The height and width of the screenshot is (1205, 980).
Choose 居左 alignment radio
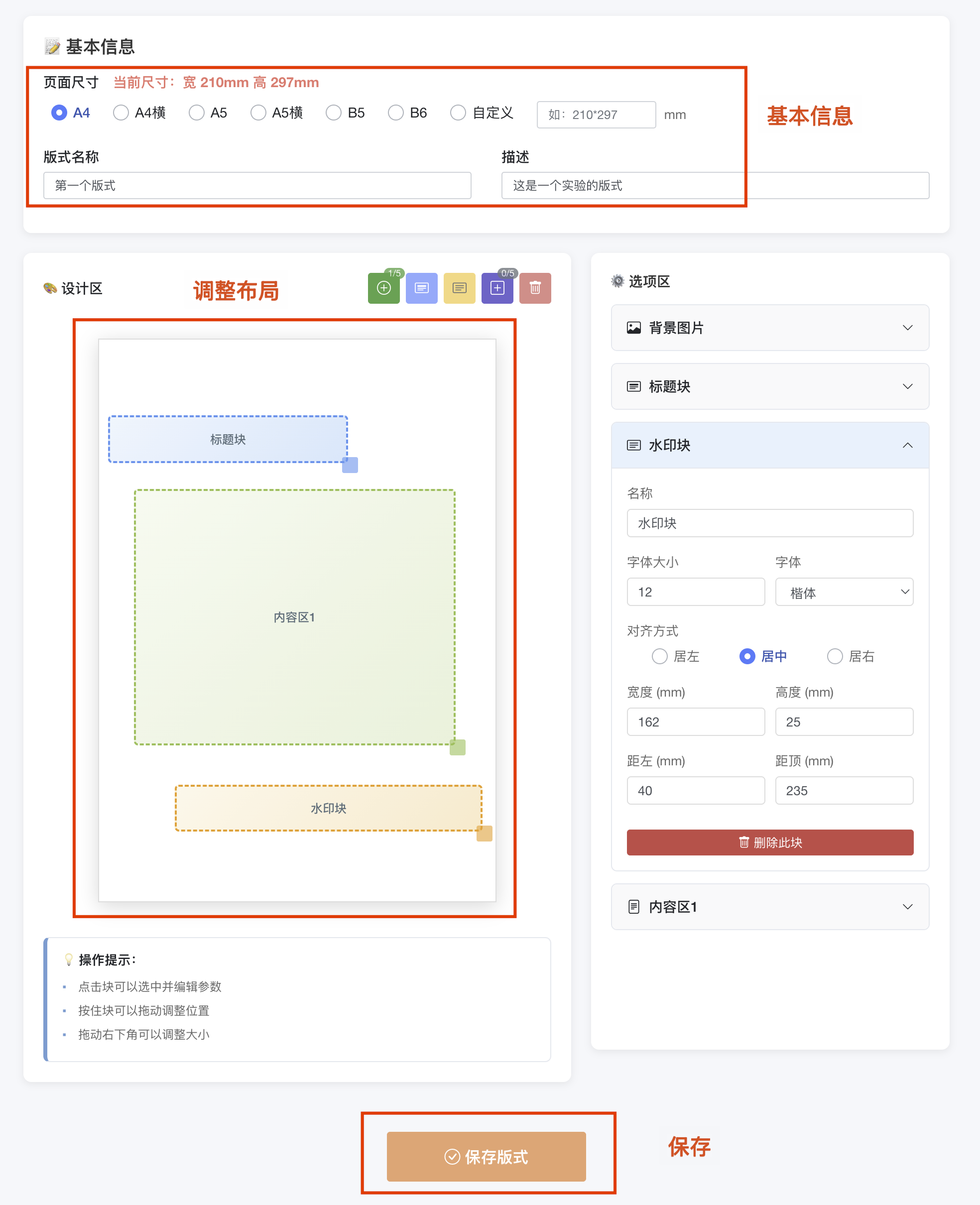[x=659, y=656]
